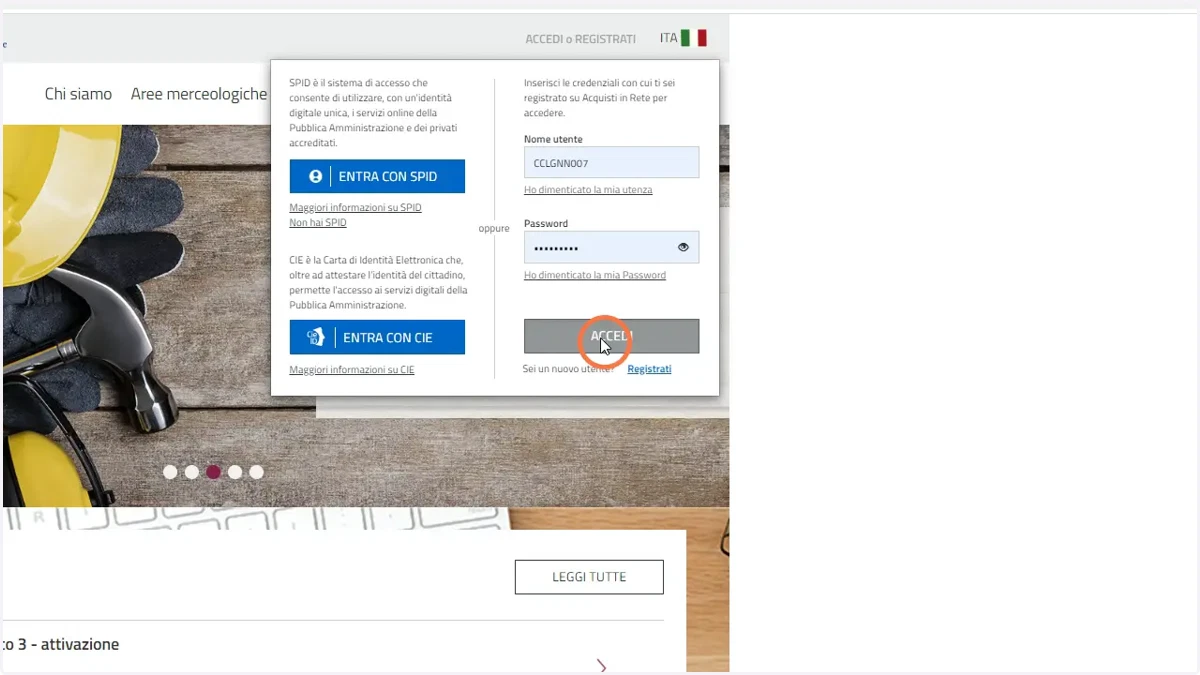The height and width of the screenshot is (675, 1200).
Task: Click the SPID user icon
Action: pos(316,176)
